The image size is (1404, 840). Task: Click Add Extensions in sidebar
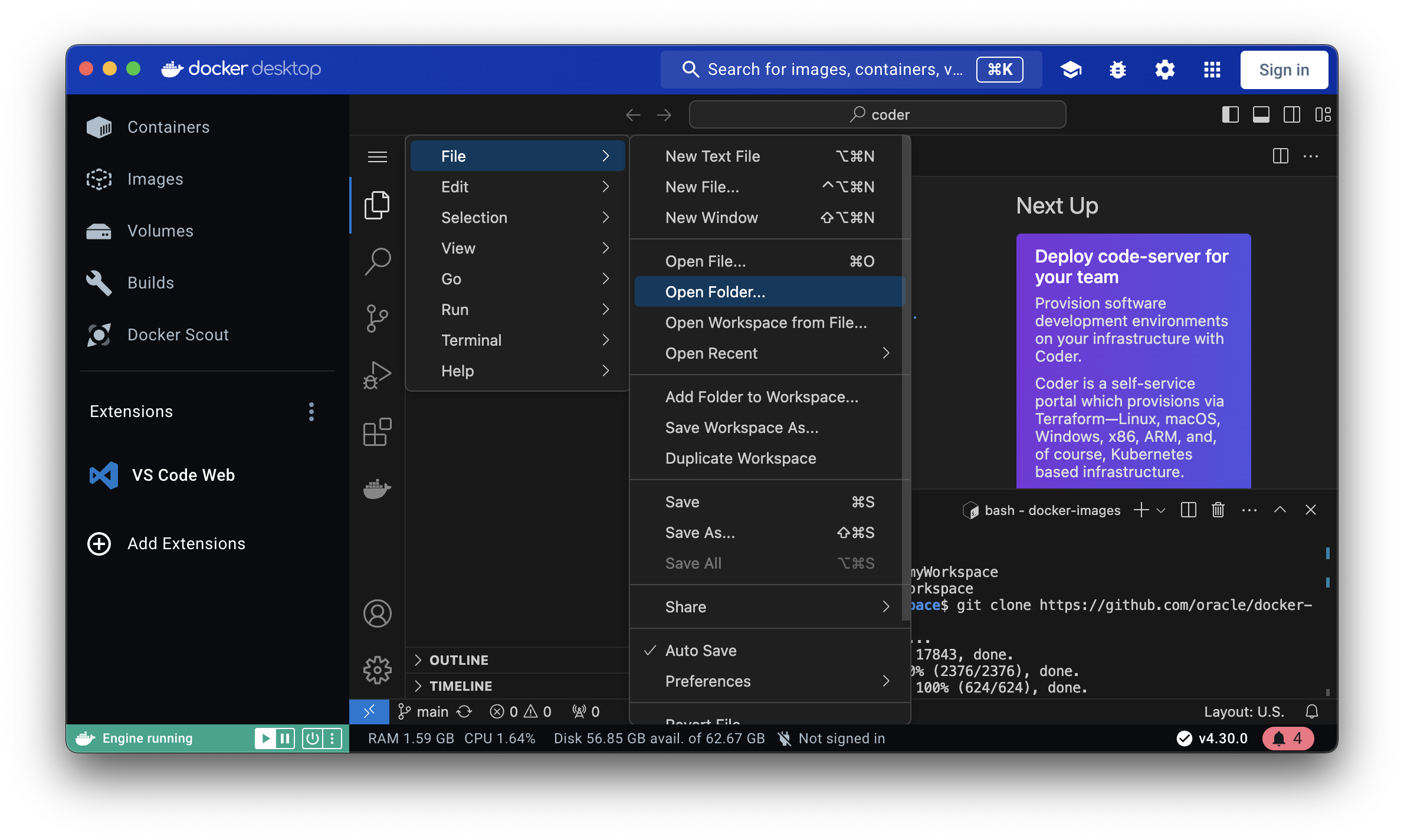click(x=186, y=543)
